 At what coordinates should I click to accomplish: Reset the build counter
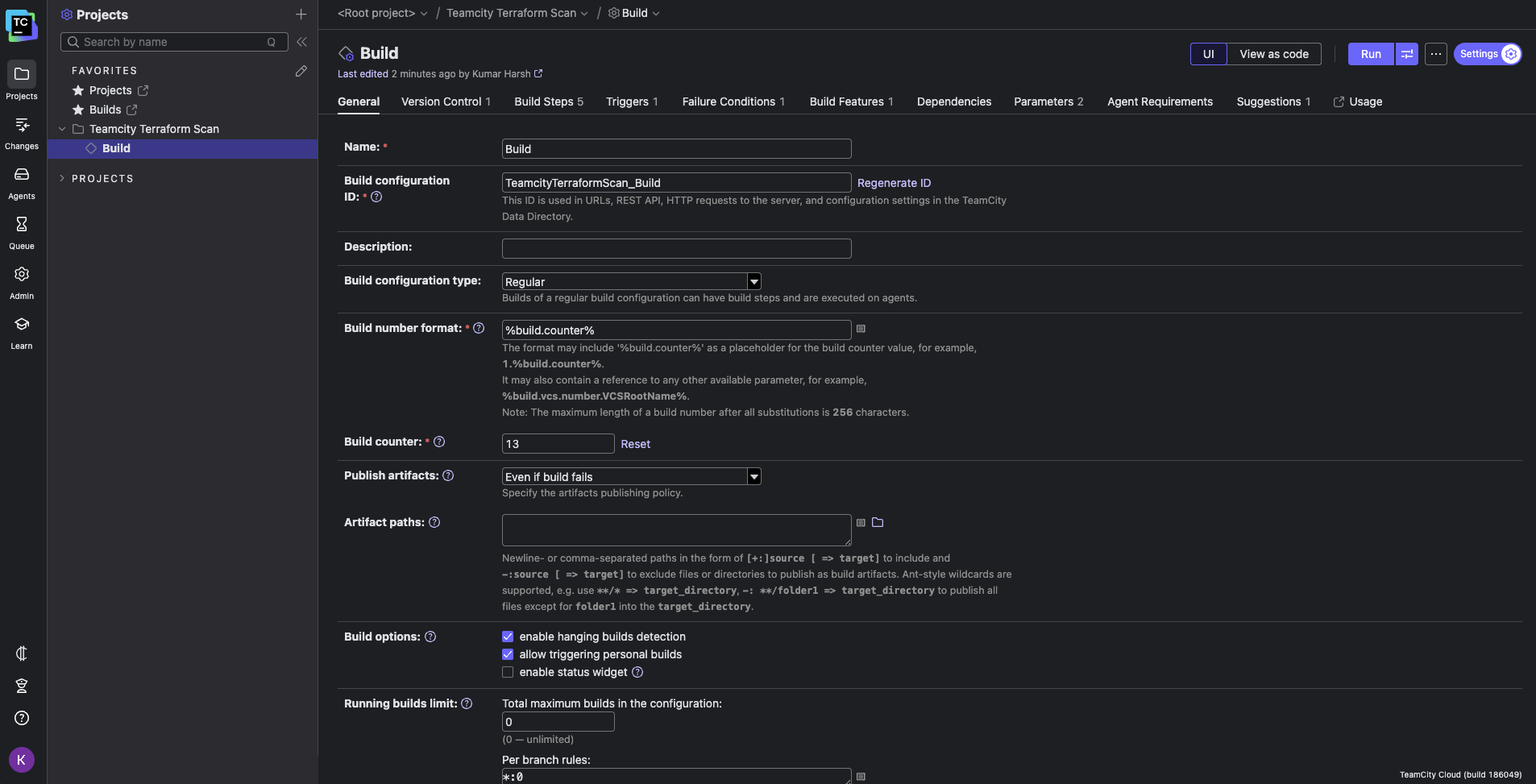click(635, 444)
